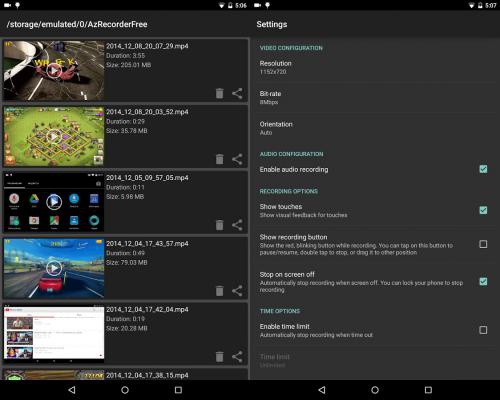Click Automatically stop recording when time out text

(316, 335)
